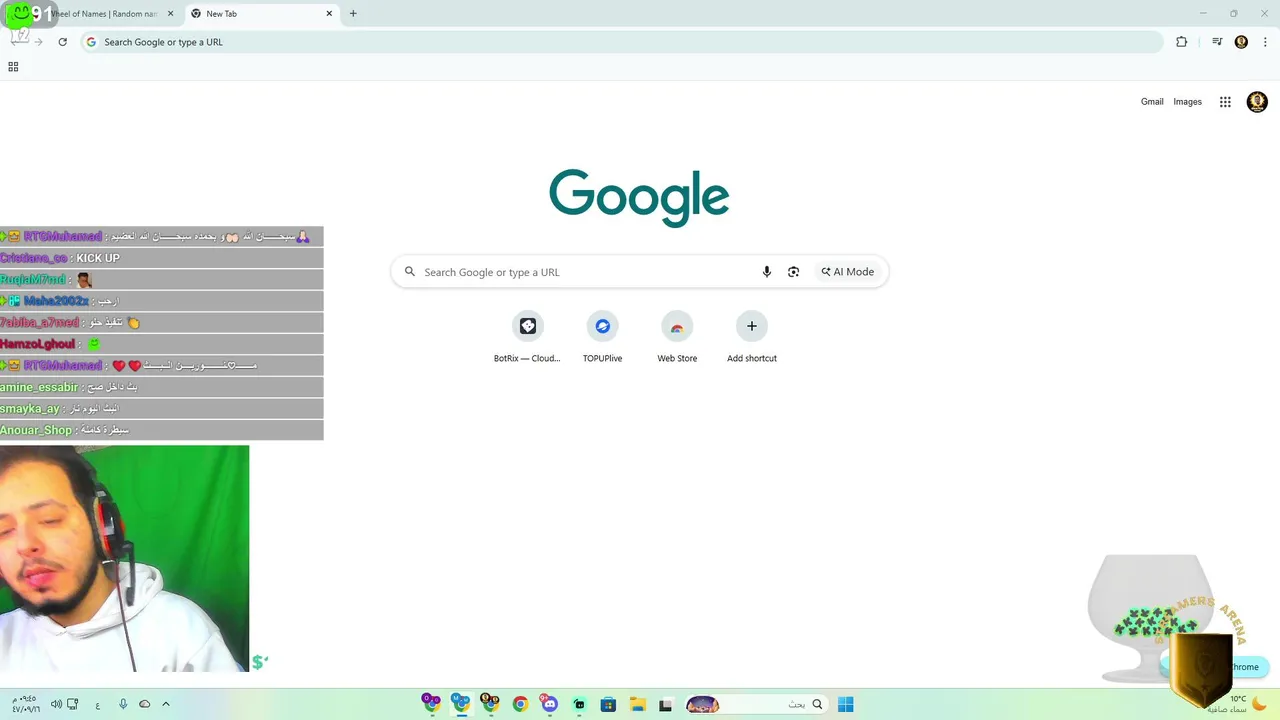Open the Web Store shortcut
Screen dimensions: 1280x720
click(x=677, y=337)
